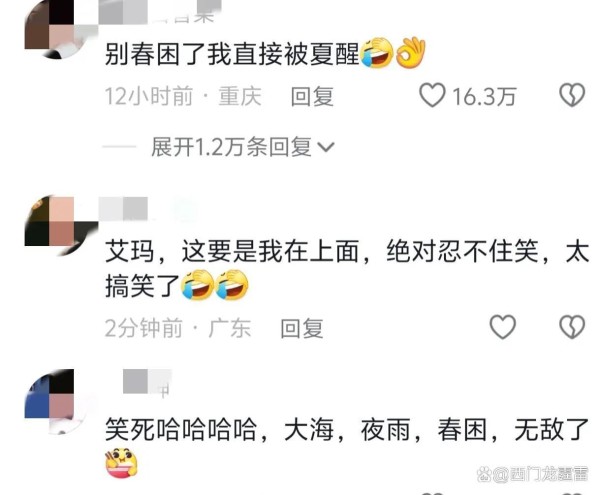Like the Chongqing comment with 16.3万 likes

coord(432,95)
